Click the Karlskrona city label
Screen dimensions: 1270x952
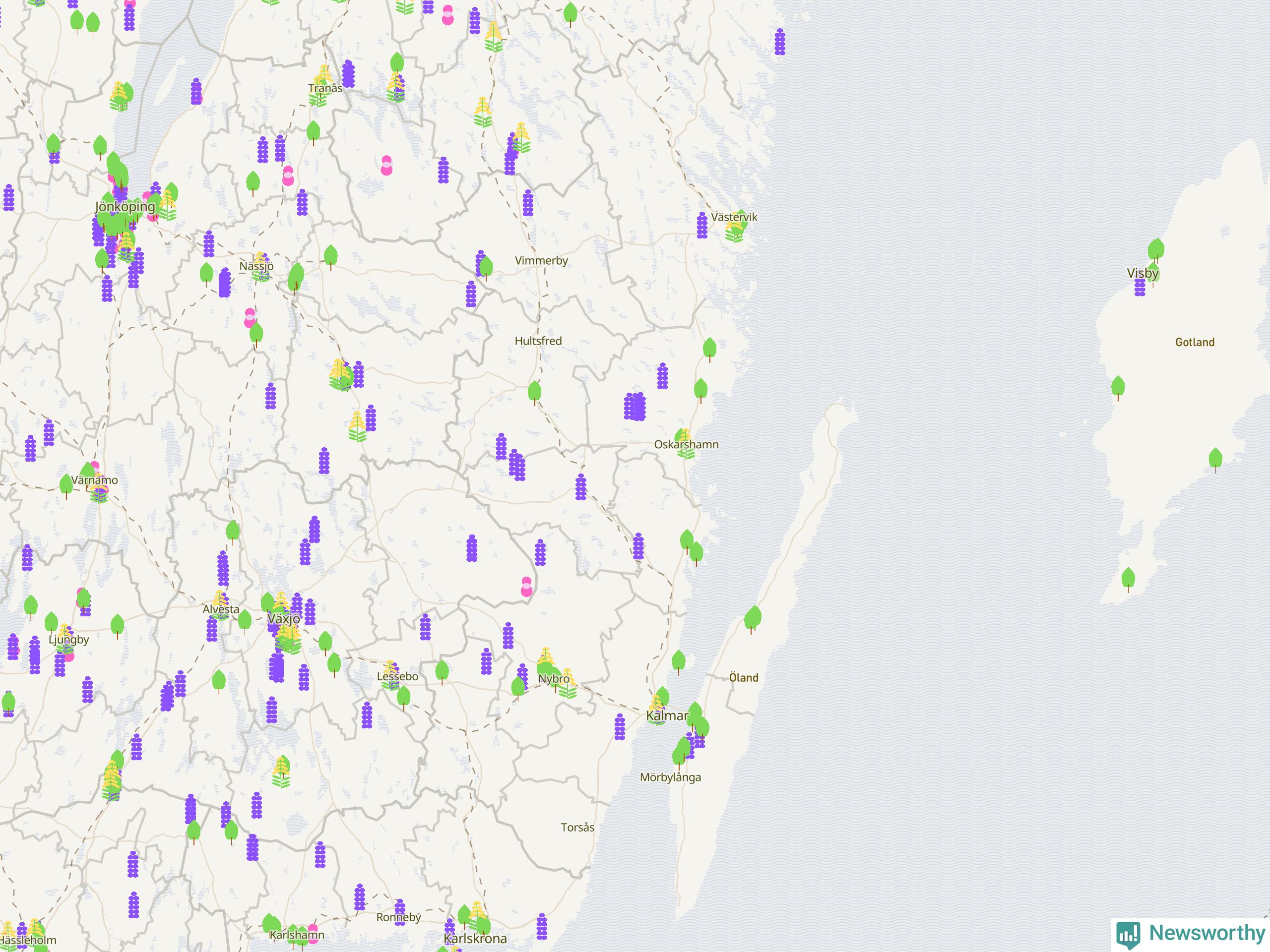(475, 939)
